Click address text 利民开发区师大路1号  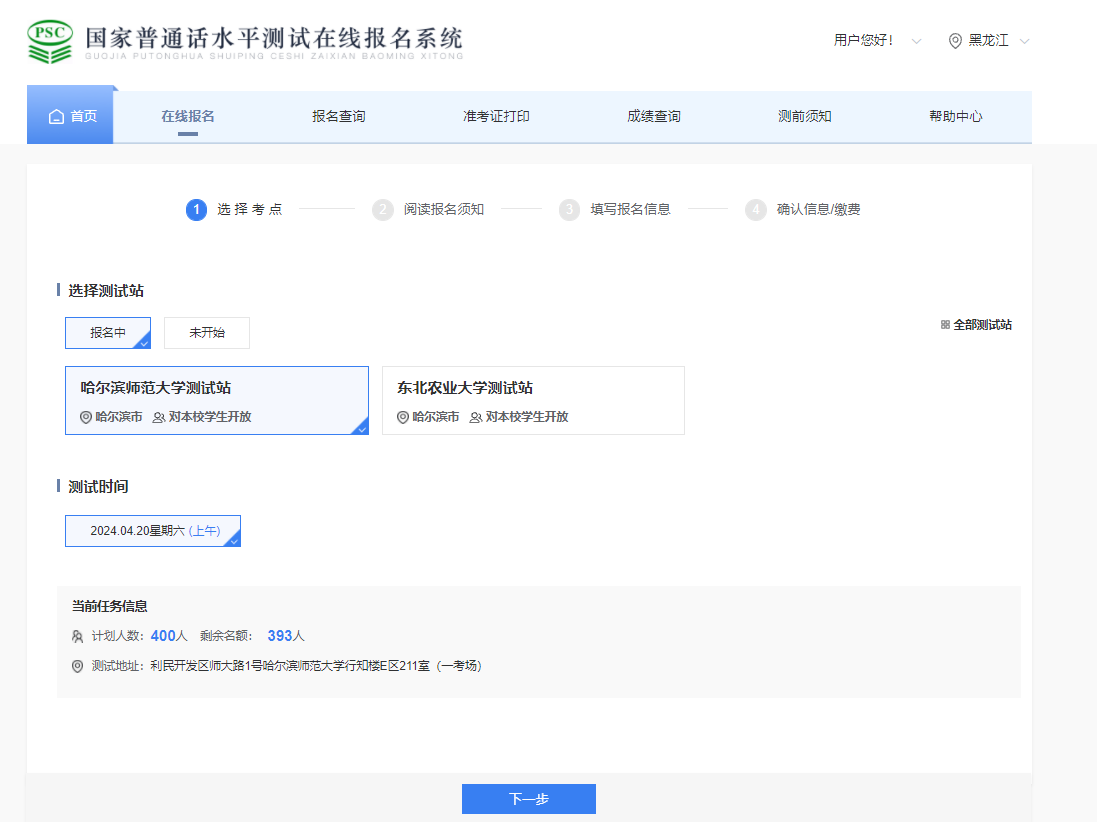[x=206, y=666]
